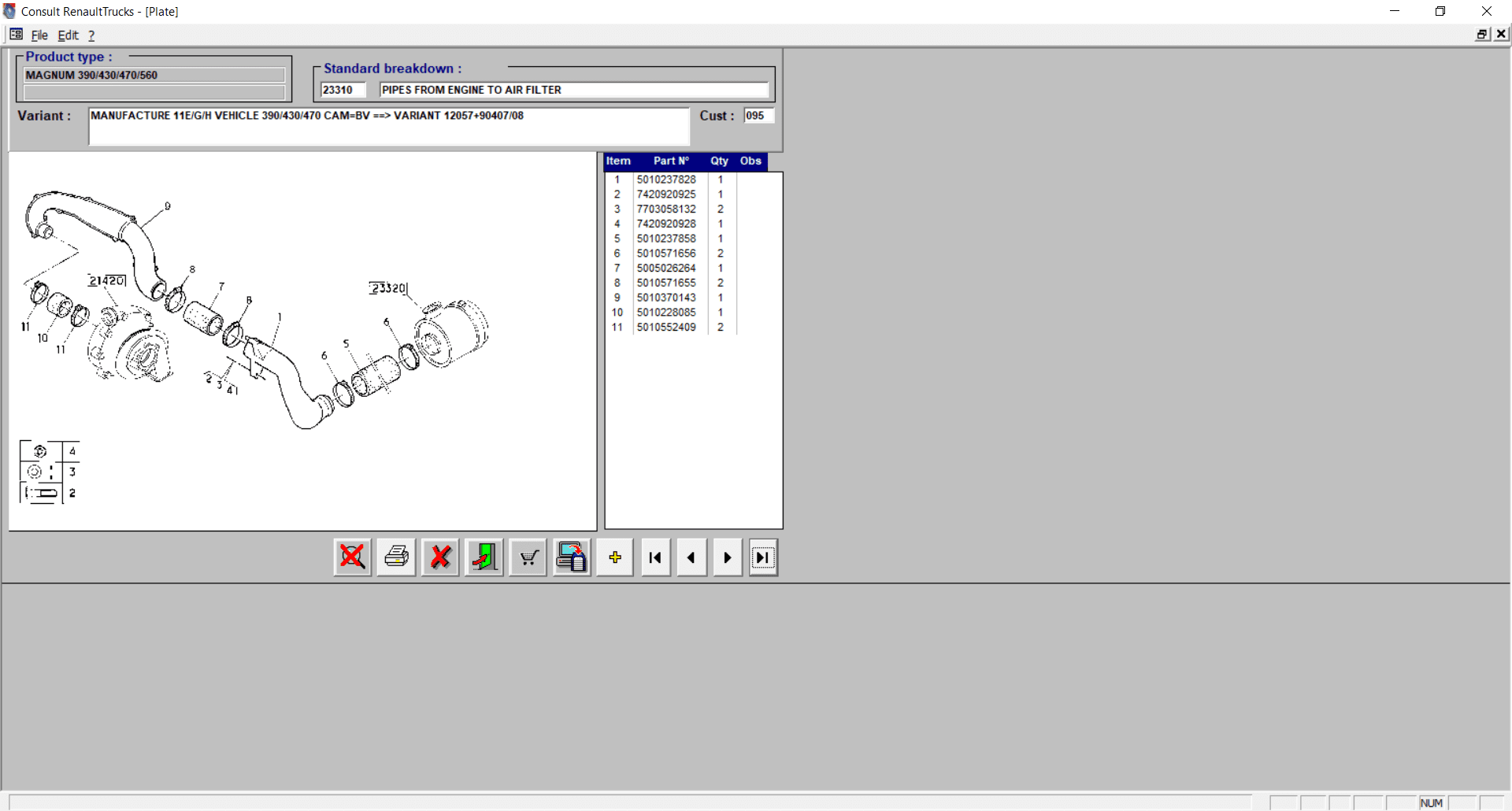Click Product type field MAGNUM 390/430/470/560

(x=154, y=75)
